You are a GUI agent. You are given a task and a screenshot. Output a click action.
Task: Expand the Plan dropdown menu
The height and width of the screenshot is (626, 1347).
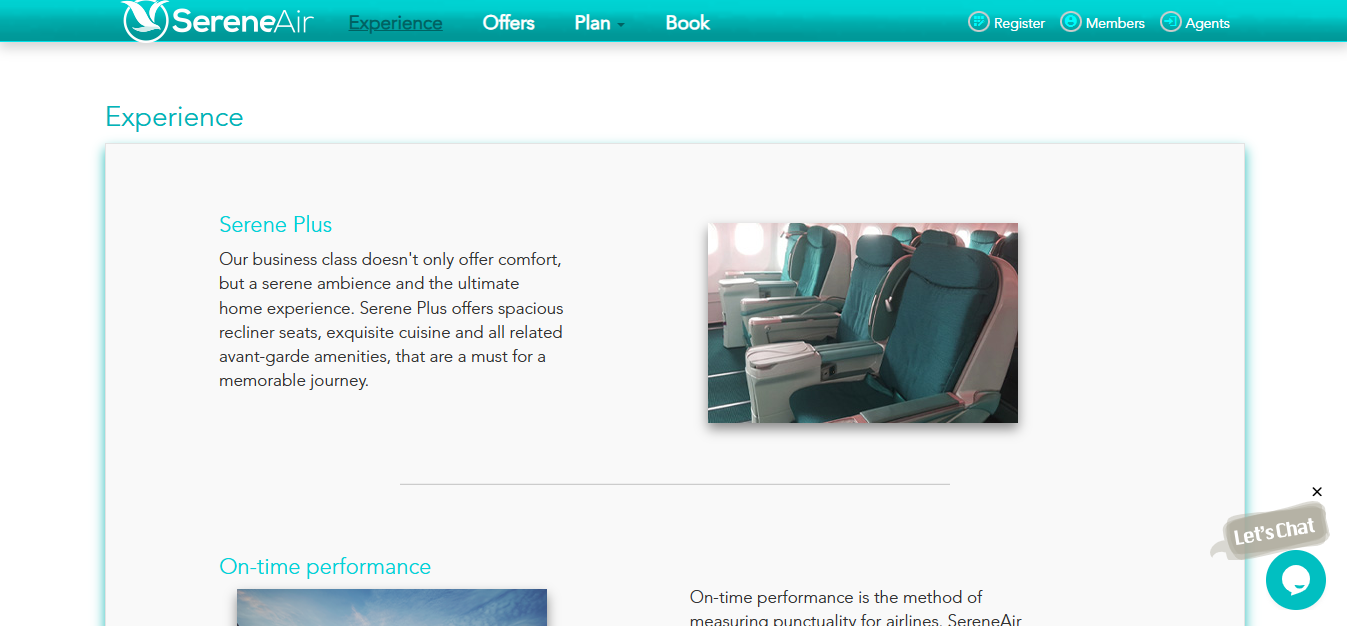599,23
